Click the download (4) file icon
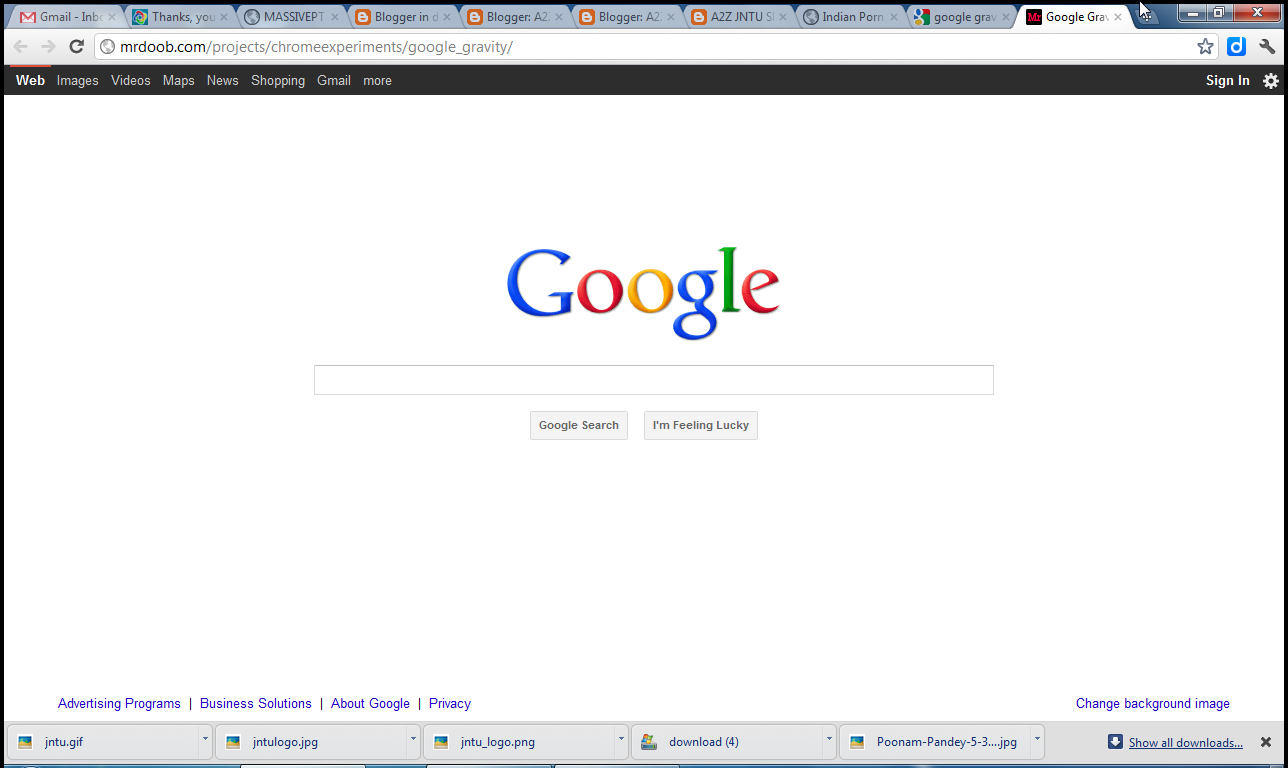 click(x=649, y=742)
